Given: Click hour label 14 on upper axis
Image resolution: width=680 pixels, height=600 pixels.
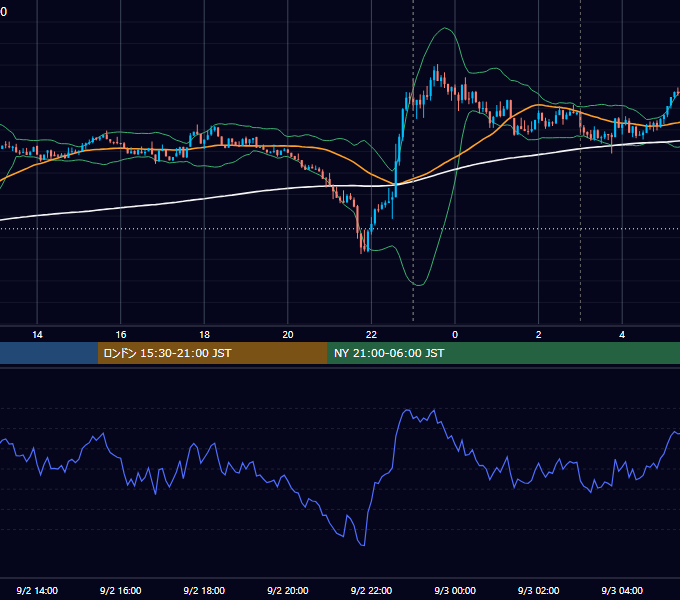Looking at the screenshot, I should point(37,334).
